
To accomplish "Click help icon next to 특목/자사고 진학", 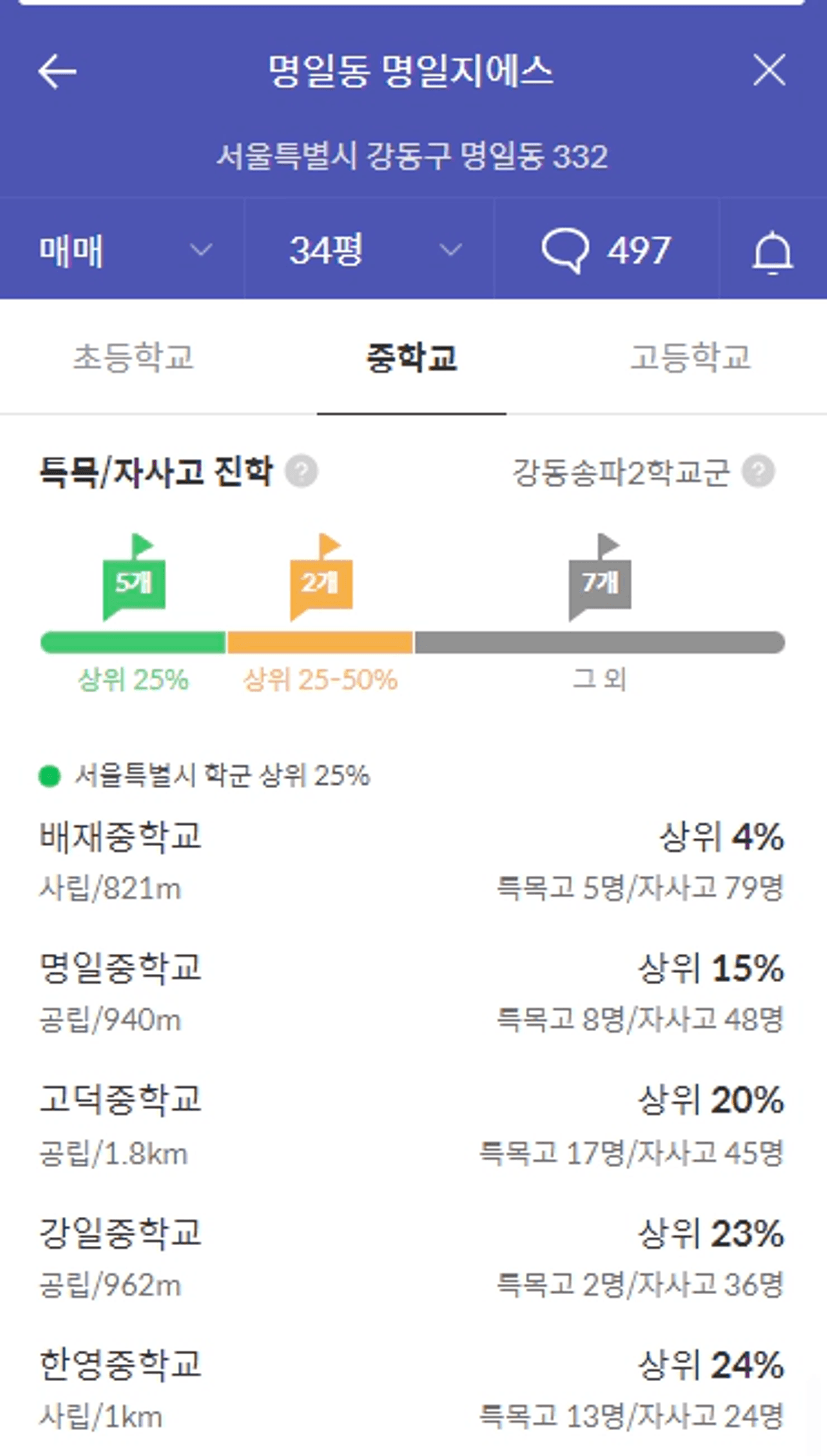I will point(301,471).
